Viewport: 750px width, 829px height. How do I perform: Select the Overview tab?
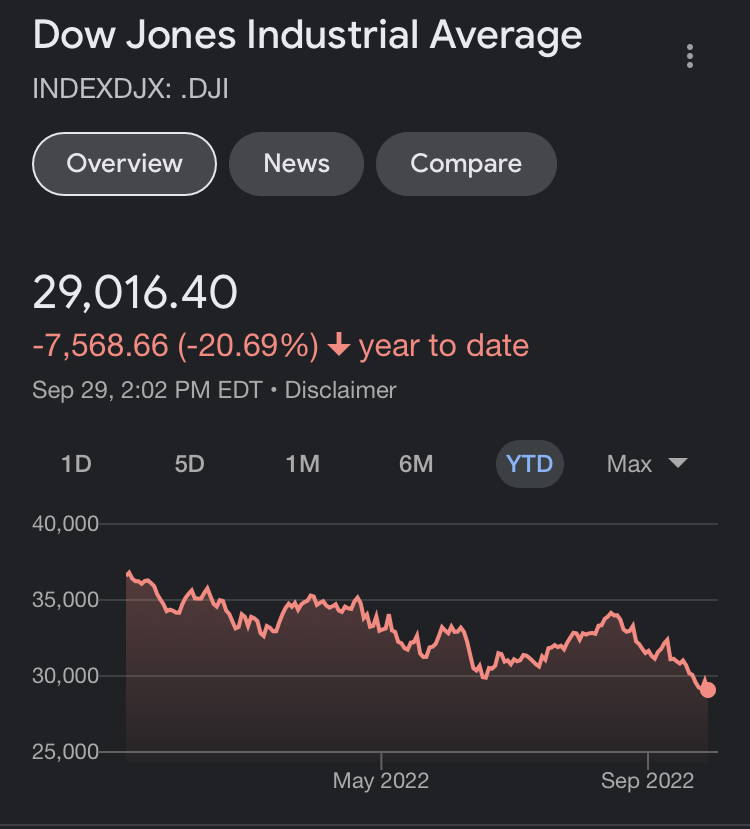(125, 163)
